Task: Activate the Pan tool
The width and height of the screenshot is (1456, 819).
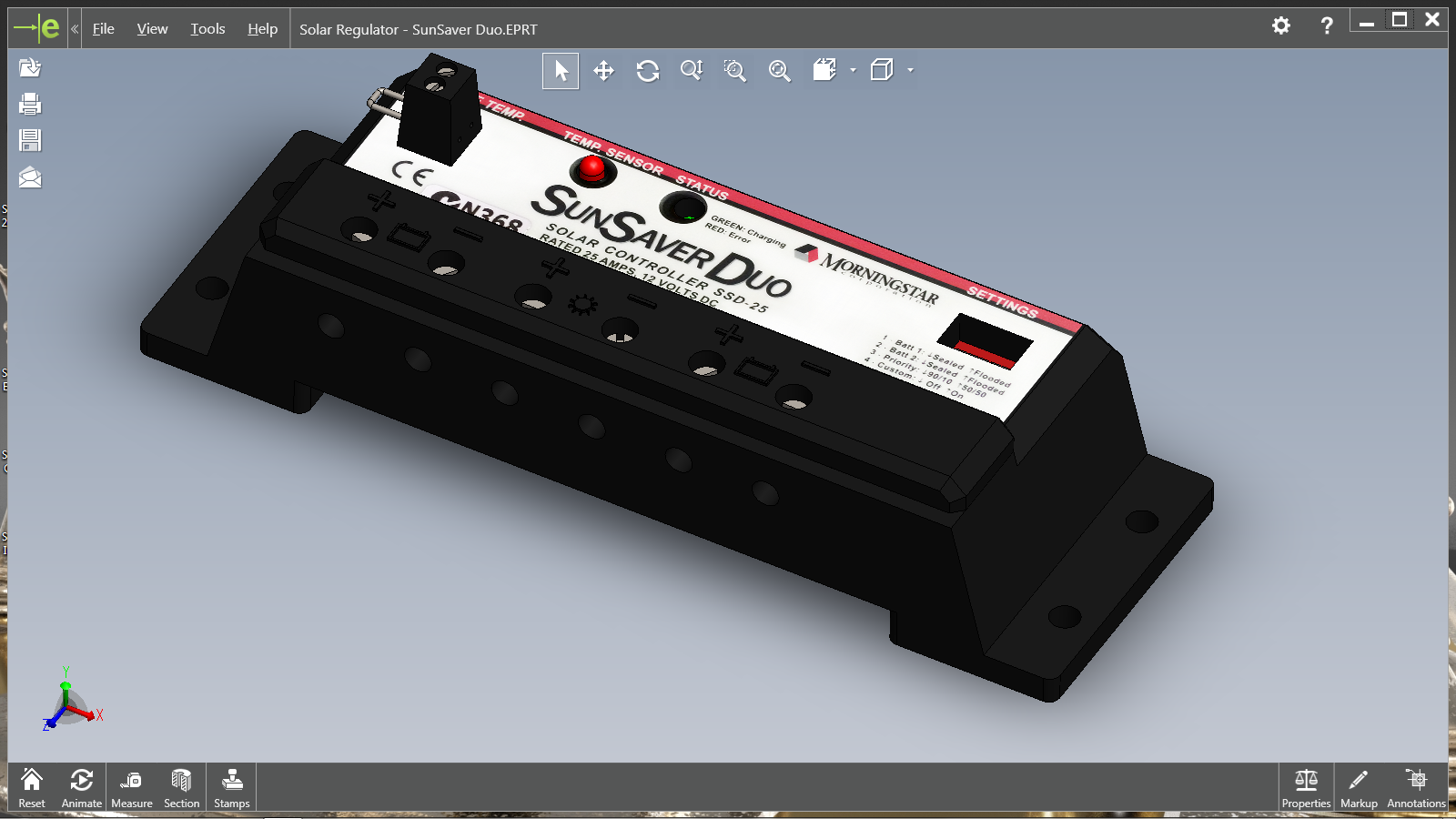Action: 603,71
